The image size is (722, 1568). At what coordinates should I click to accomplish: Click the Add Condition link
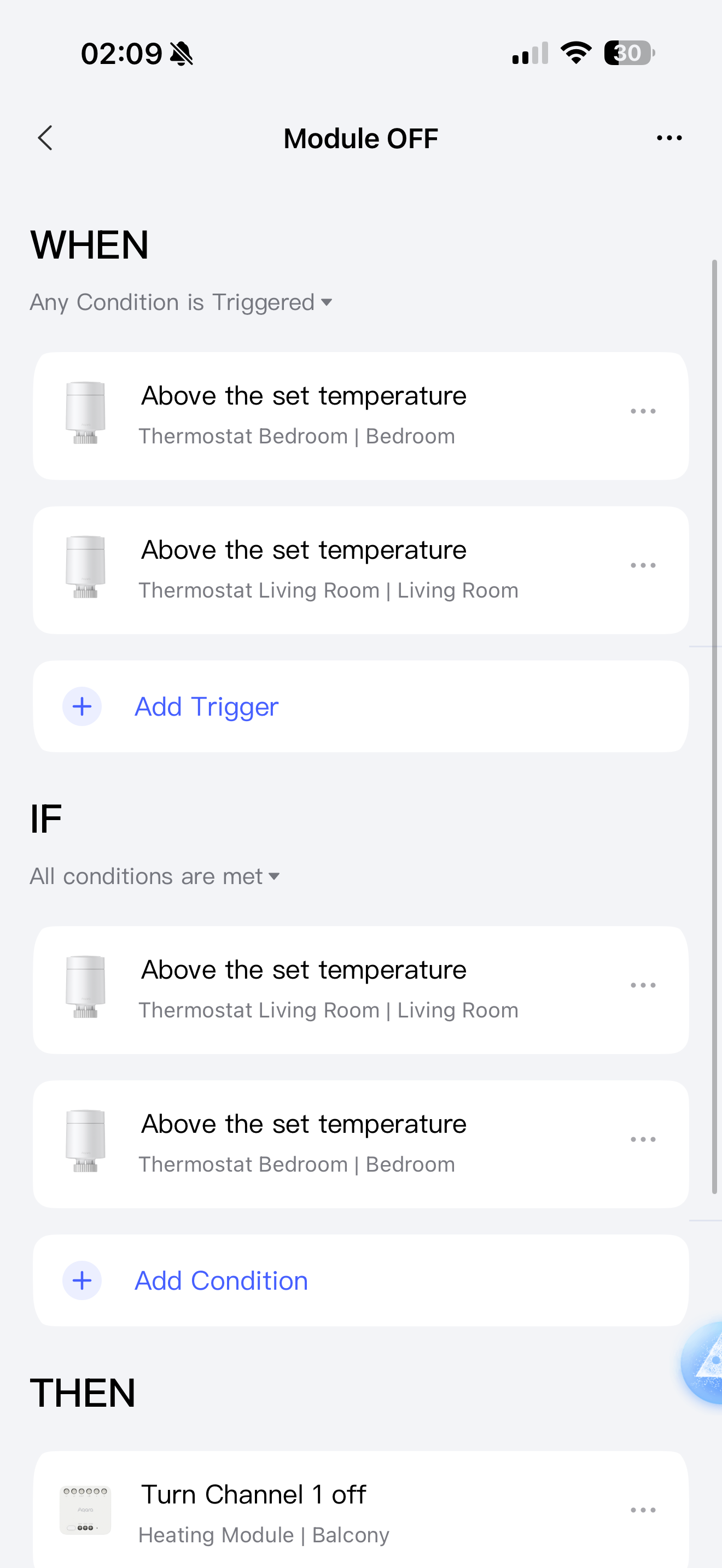point(221,1280)
